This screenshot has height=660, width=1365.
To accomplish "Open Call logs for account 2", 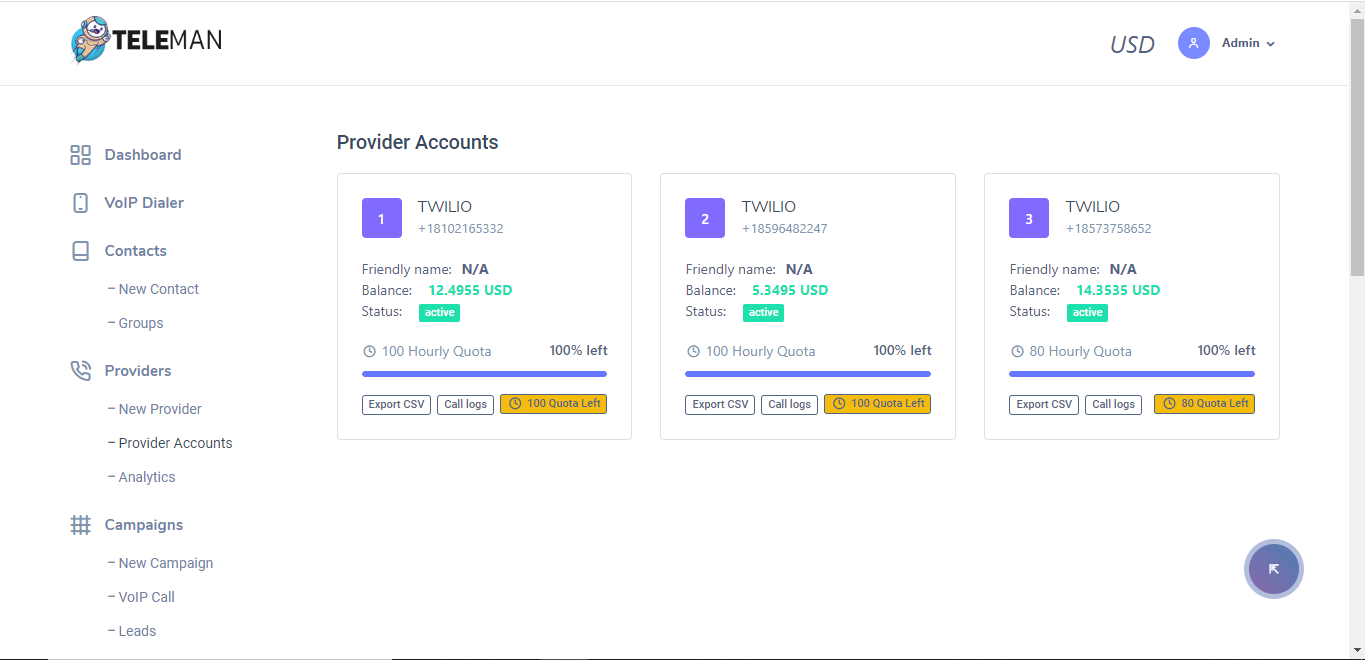I will [x=789, y=404].
